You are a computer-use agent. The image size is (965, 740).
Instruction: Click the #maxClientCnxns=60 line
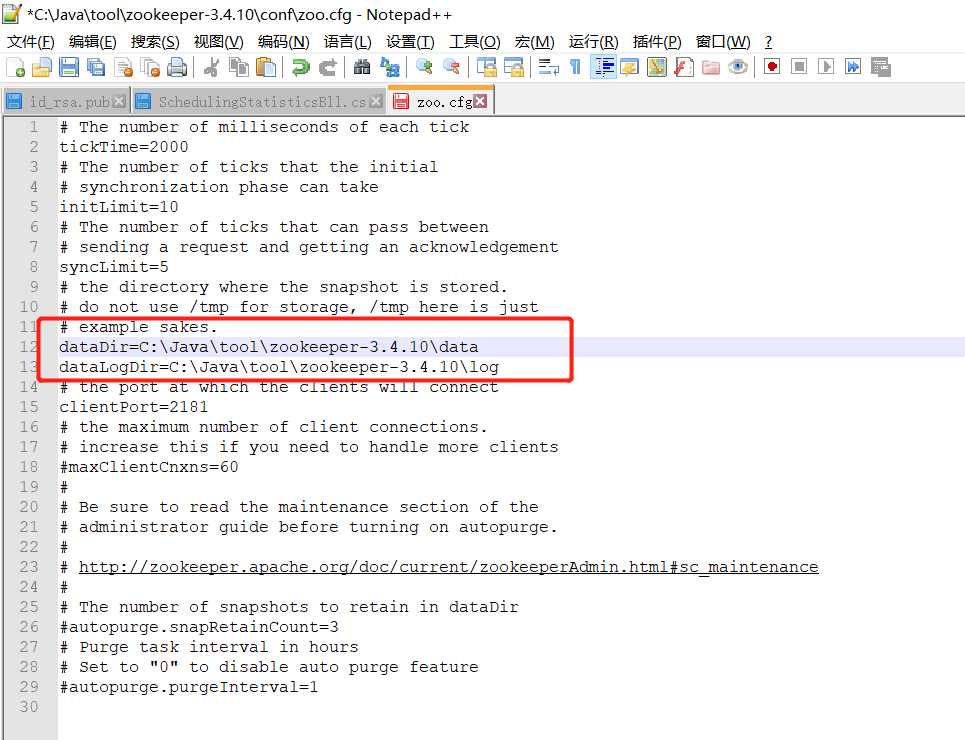coord(149,467)
